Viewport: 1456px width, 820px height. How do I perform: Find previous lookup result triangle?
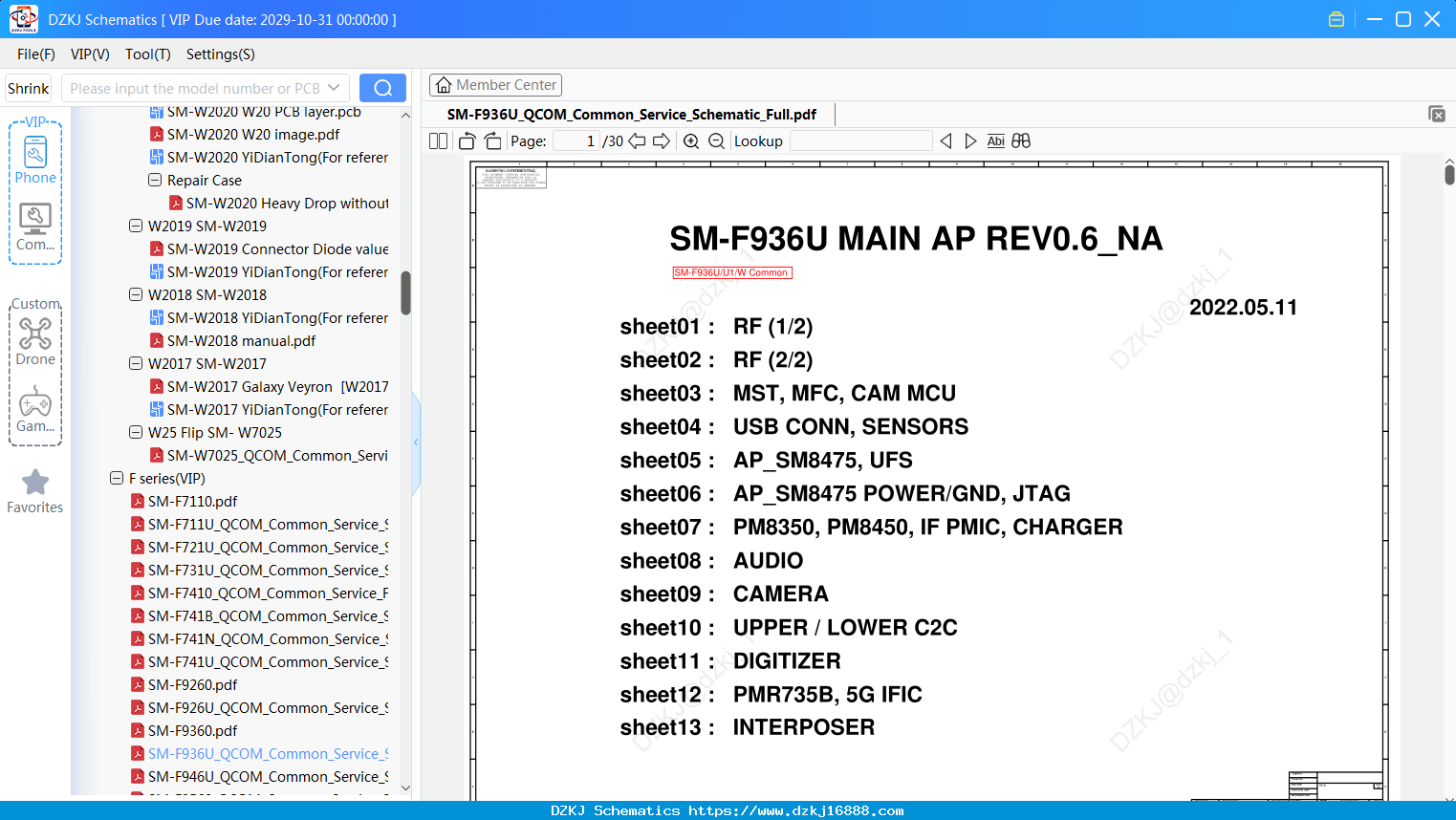tap(946, 140)
